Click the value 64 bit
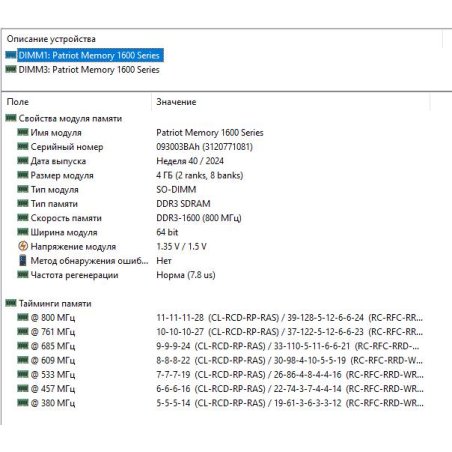Screen dimensions: 452x452 167,232
